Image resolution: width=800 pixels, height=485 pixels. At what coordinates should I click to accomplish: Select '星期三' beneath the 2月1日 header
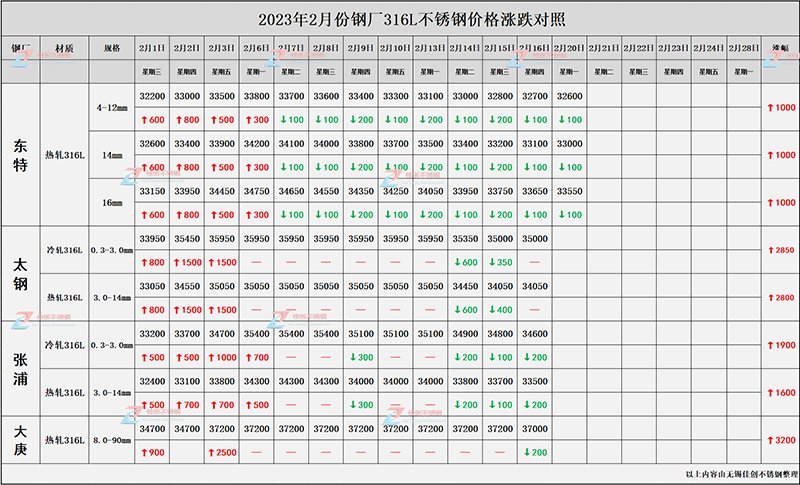coord(152,72)
